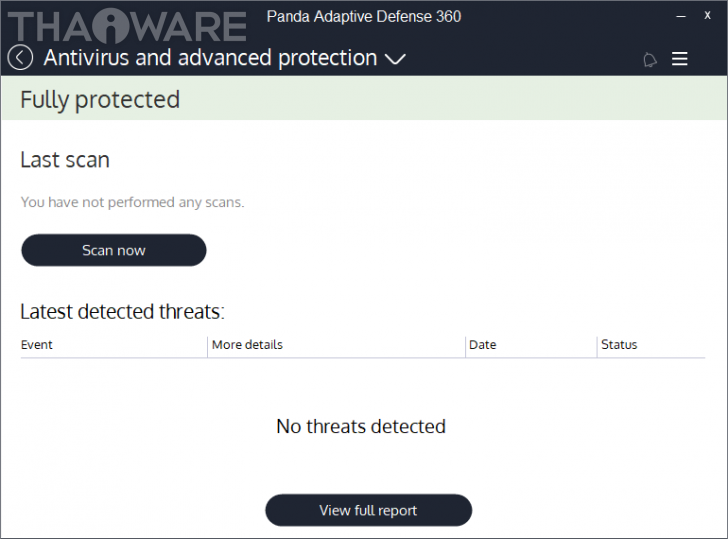Go back using the circular arrow icon
This screenshot has height=539, width=728.
point(20,58)
